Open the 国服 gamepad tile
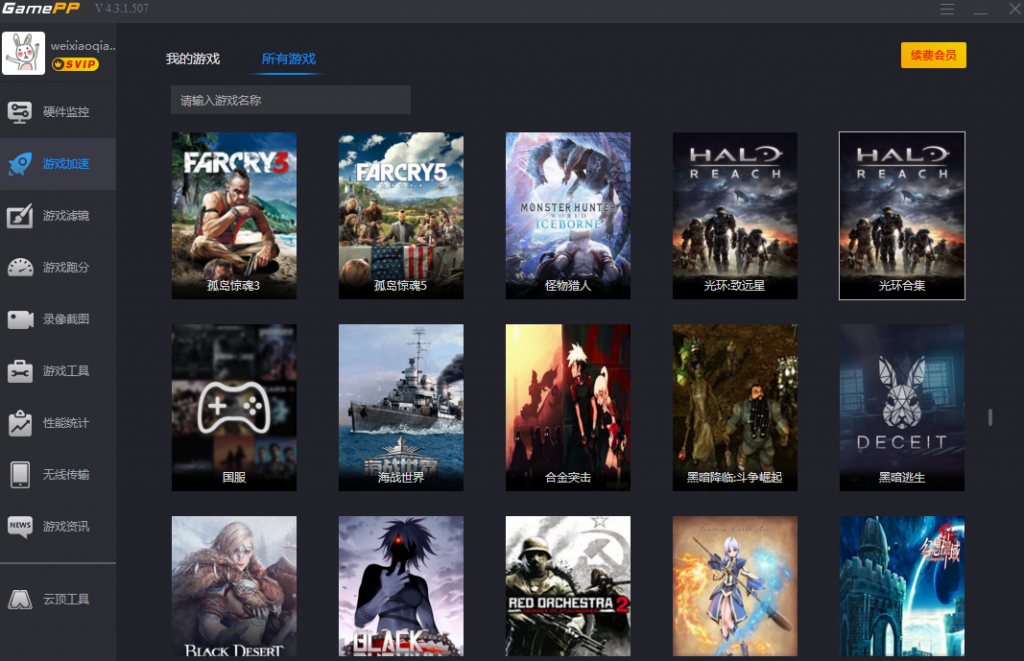 tap(234, 408)
